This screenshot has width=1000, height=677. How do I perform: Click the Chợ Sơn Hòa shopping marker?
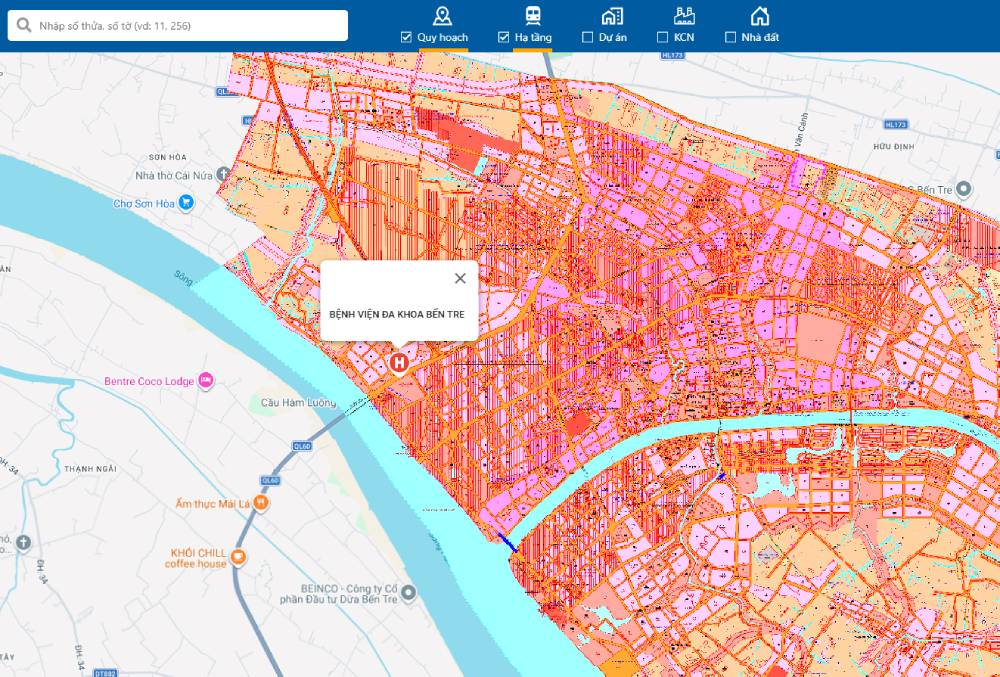click(x=186, y=203)
